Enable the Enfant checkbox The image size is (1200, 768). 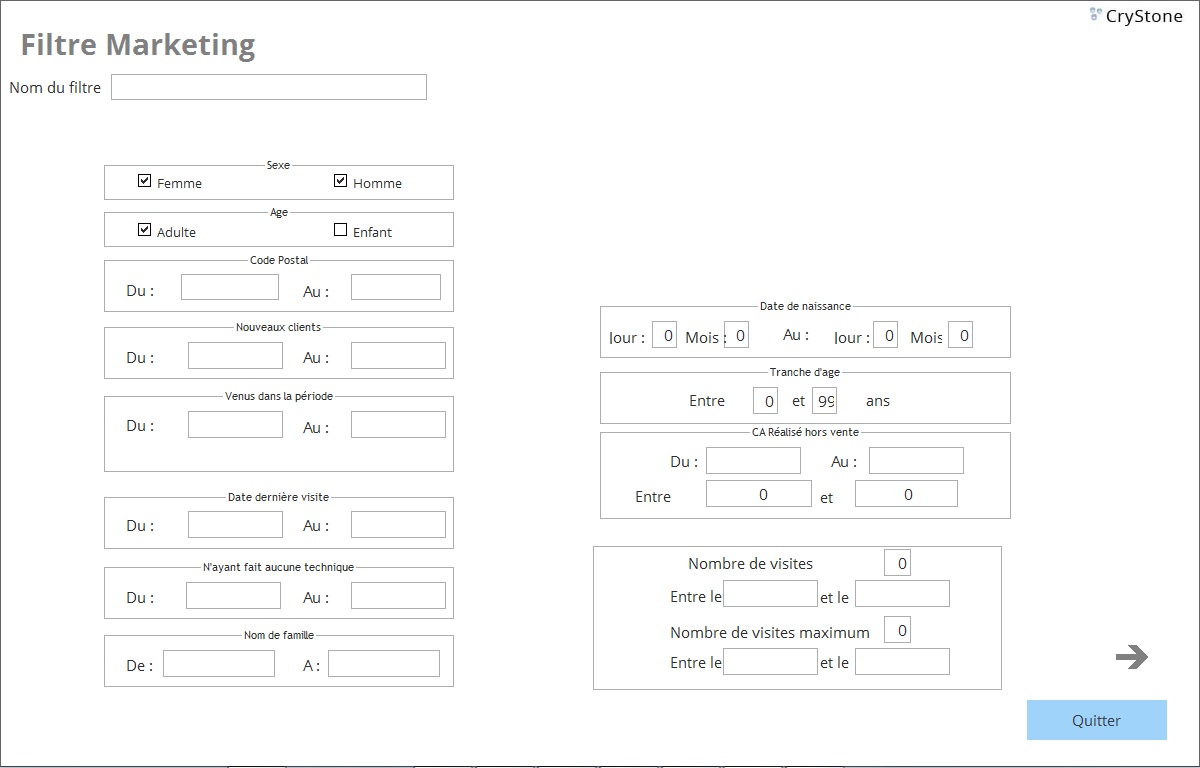(x=340, y=230)
